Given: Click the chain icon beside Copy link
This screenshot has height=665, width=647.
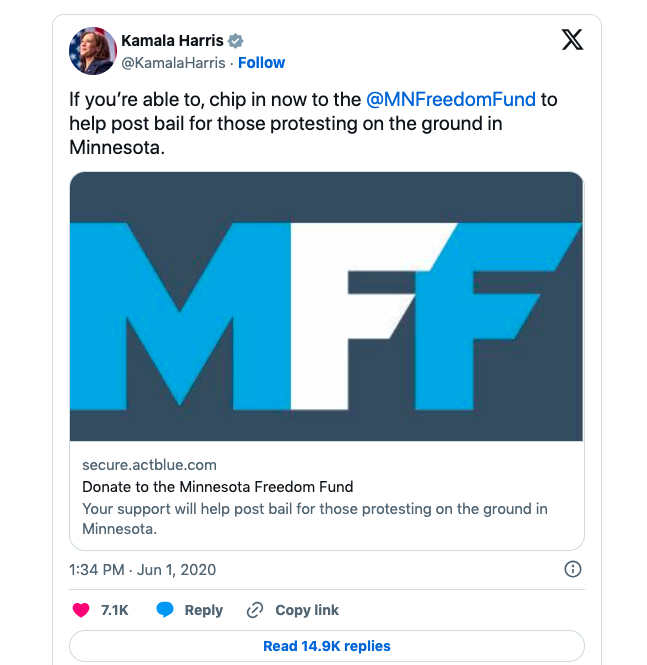Looking at the screenshot, I should [255, 610].
